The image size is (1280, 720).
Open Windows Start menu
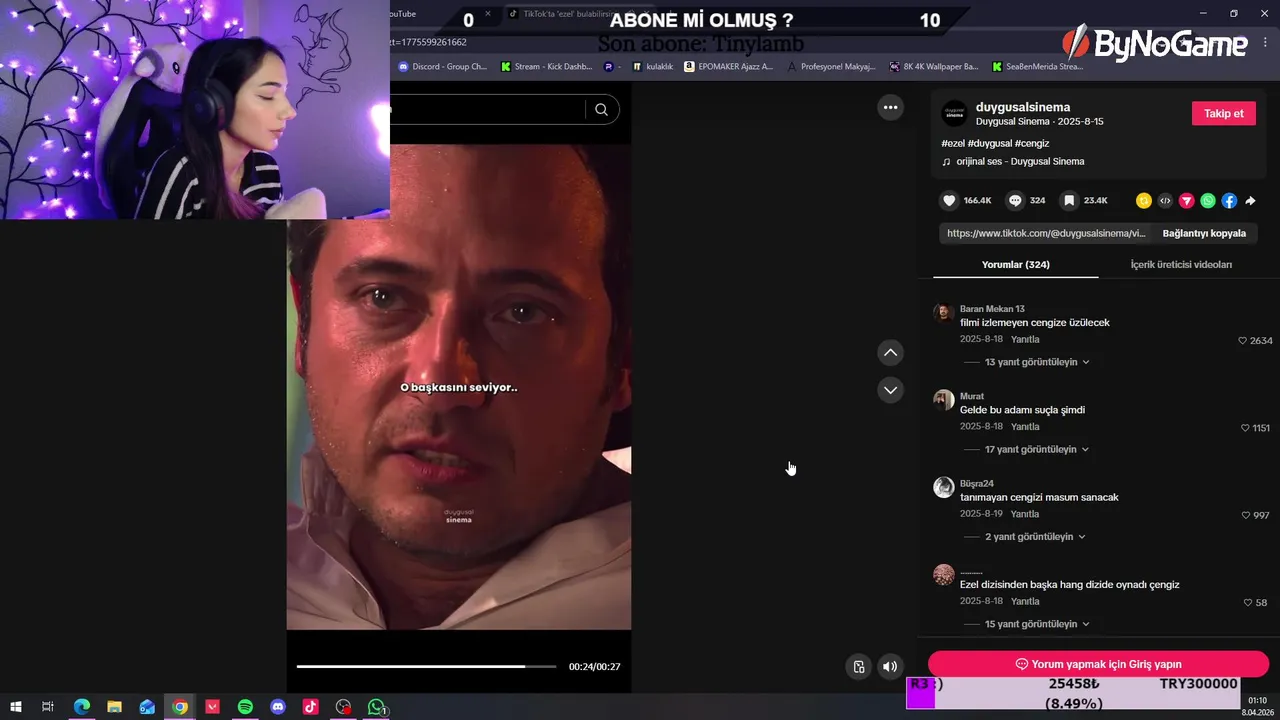[x=16, y=707]
